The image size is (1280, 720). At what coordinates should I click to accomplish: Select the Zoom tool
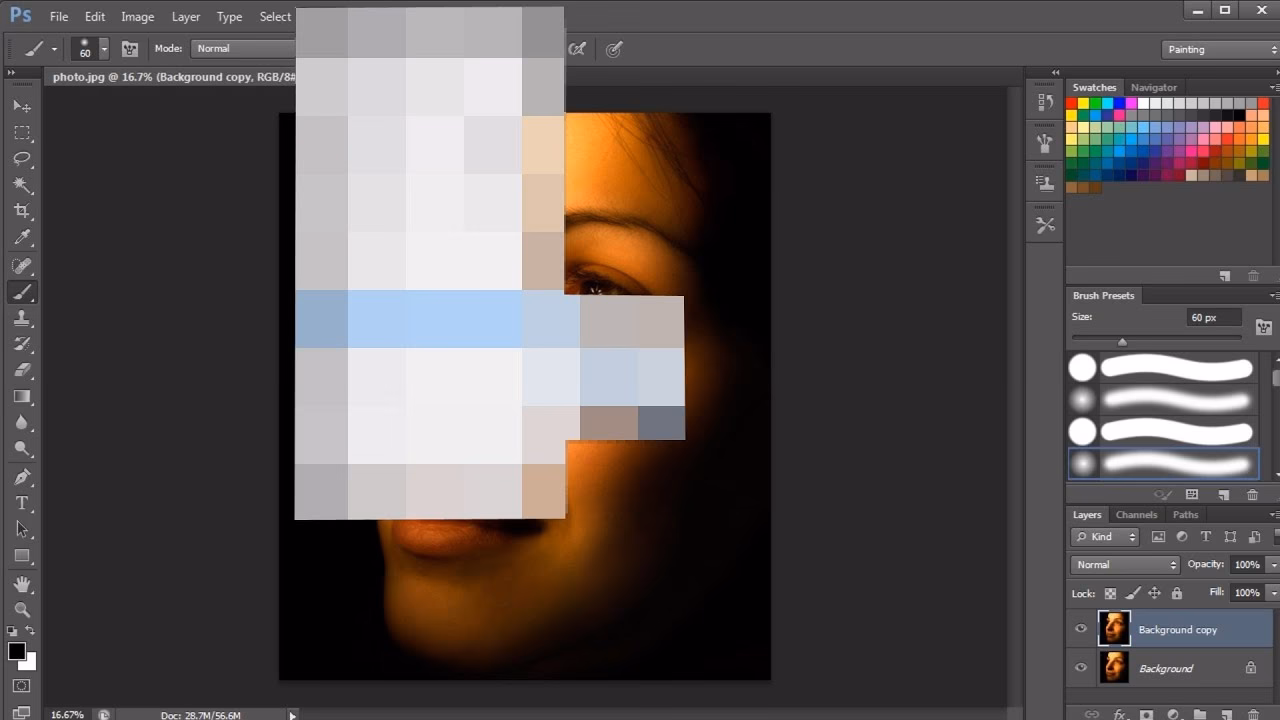coord(22,608)
